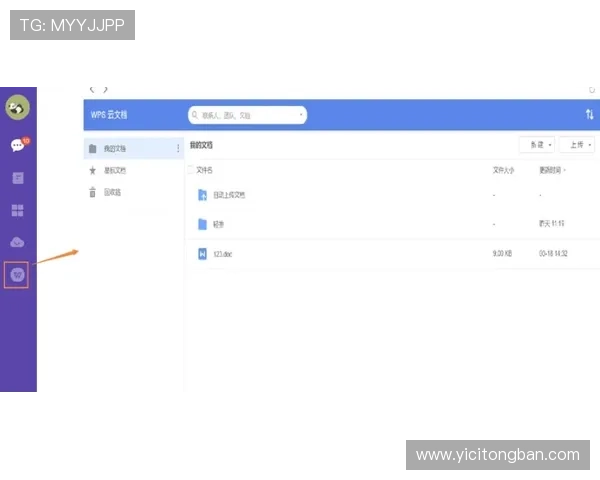Open the user avatar in the purple sidebar
Image resolution: width=600 pixels, height=480 pixels.
[x=17, y=108]
